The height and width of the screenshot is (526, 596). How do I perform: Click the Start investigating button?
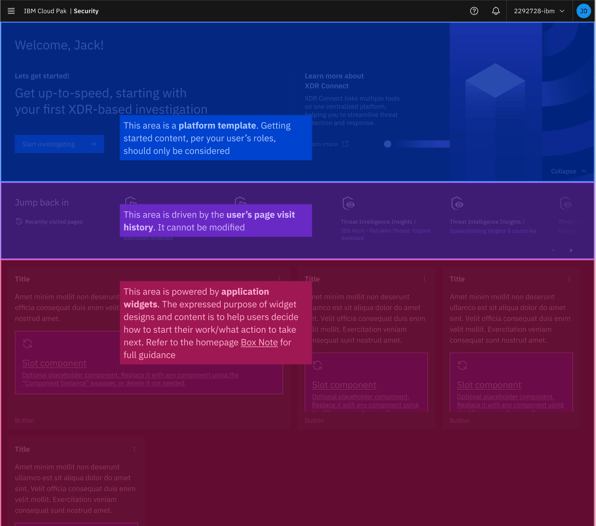59,144
